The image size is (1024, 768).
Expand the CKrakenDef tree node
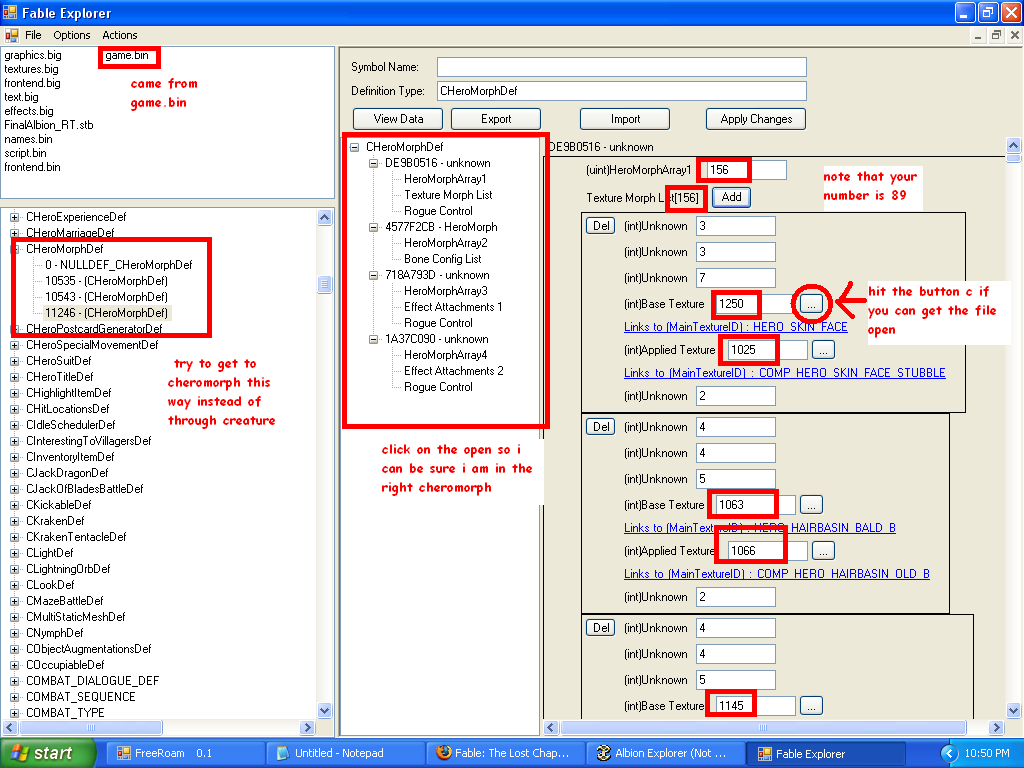click(16, 521)
